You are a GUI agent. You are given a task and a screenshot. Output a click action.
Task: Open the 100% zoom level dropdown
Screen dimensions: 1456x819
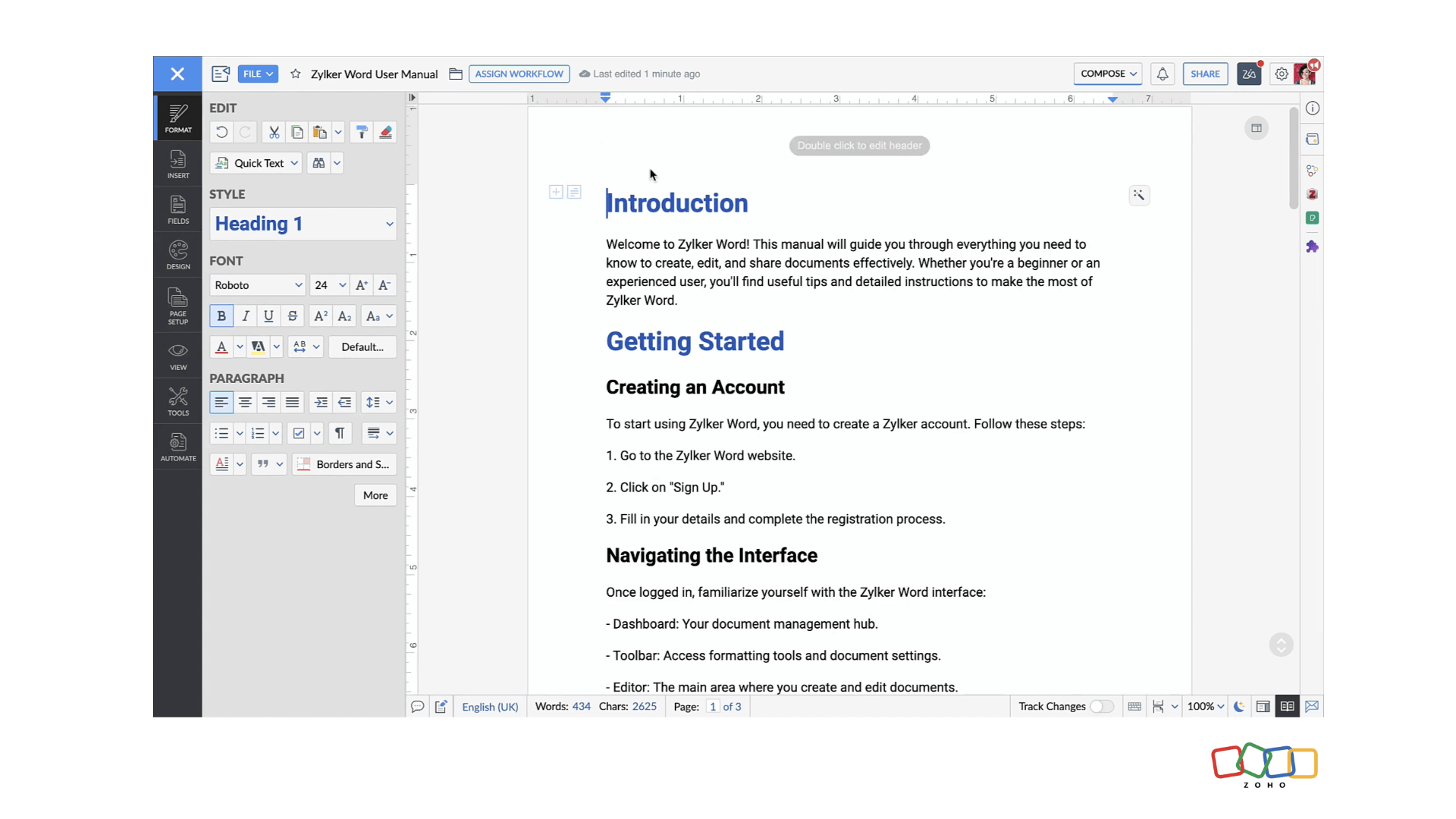click(1206, 707)
